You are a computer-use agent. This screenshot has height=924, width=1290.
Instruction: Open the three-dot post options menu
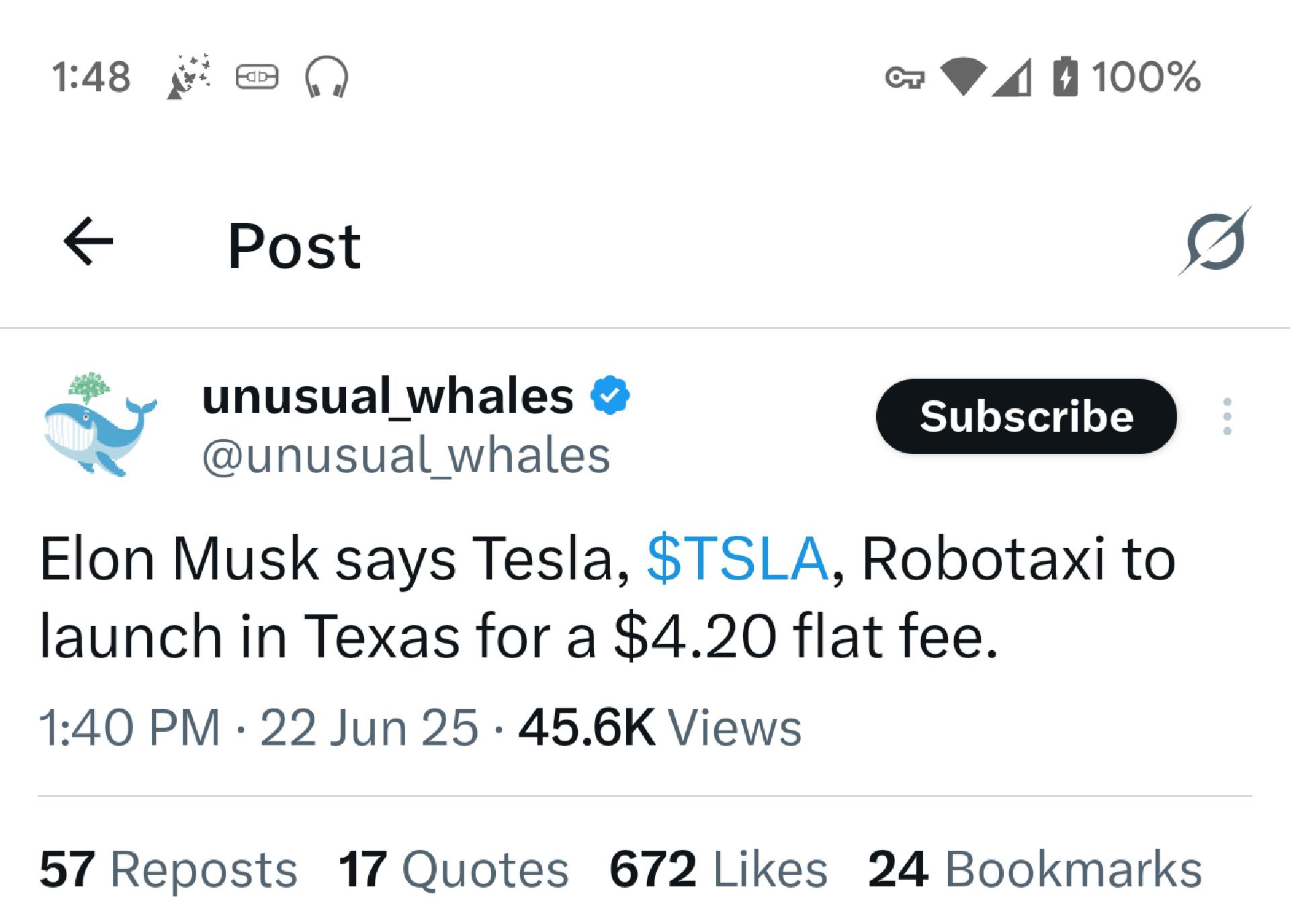tap(1227, 416)
